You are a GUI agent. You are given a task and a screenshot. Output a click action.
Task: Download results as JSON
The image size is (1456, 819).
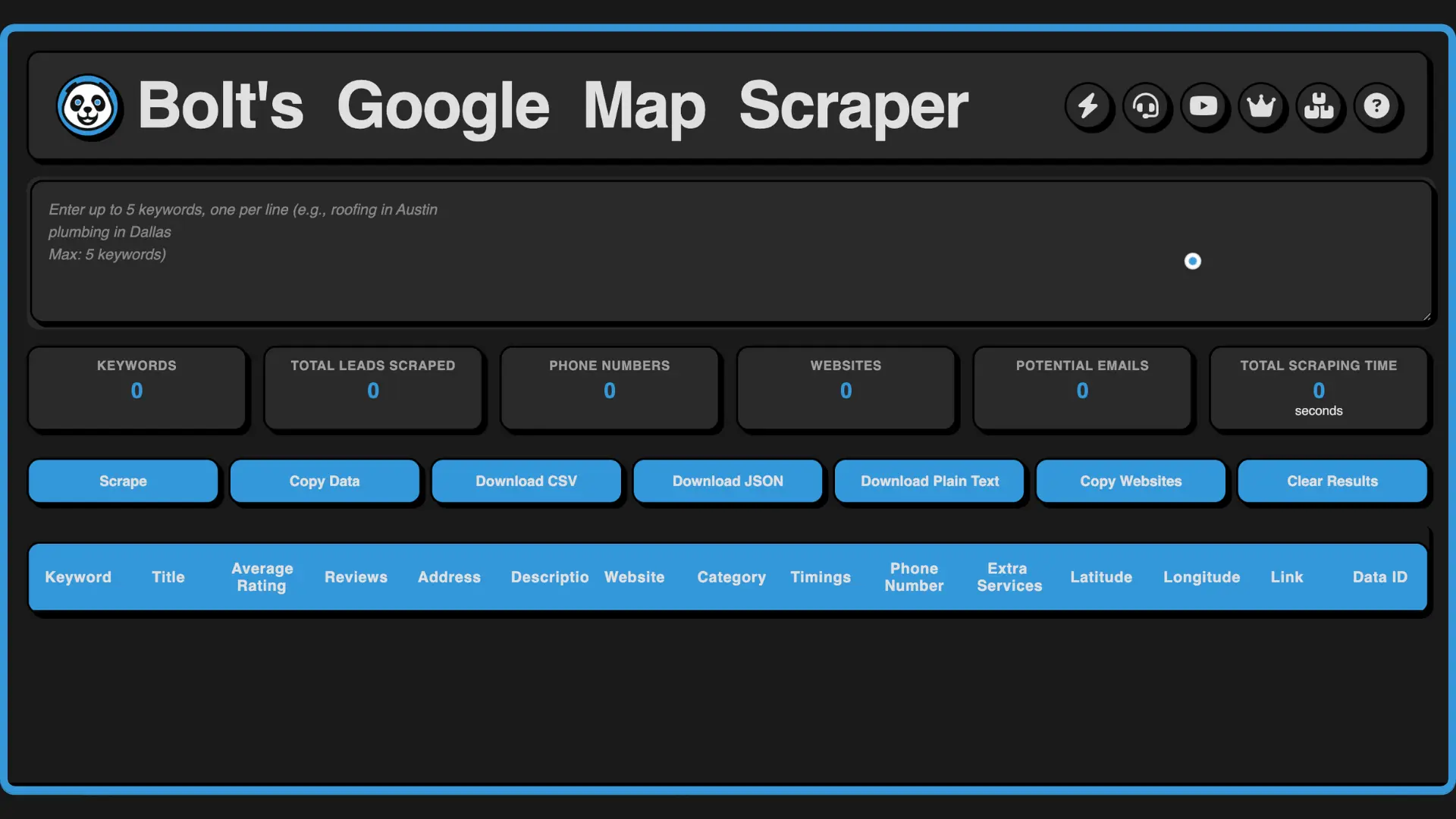[x=727, y=481]
